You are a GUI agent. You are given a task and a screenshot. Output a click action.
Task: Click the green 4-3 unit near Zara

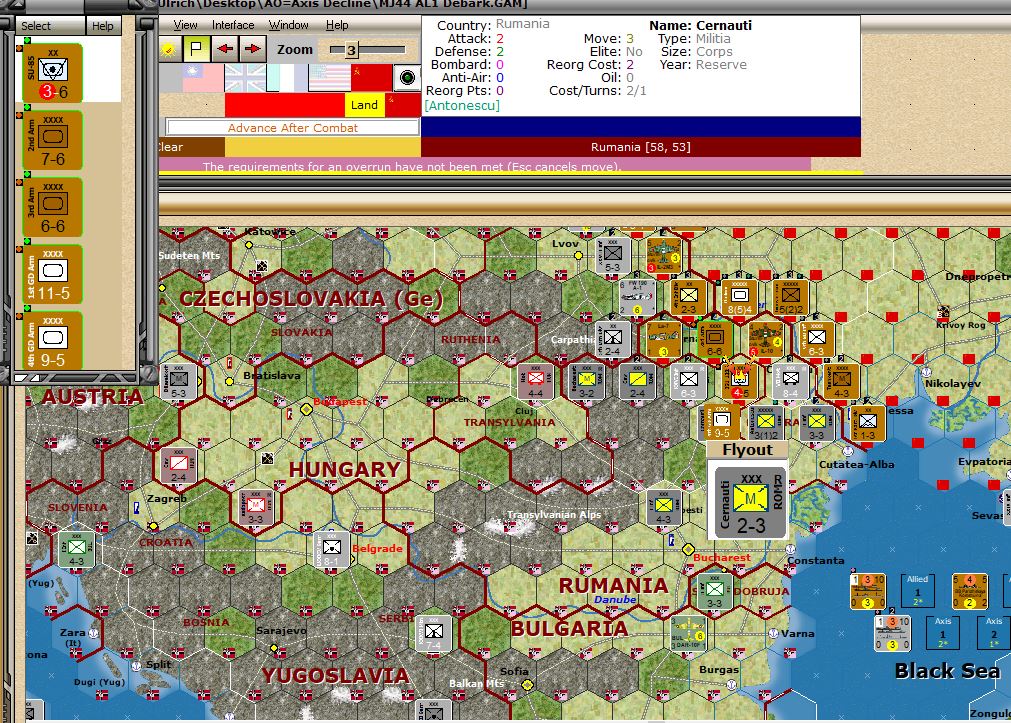click(x=76, y=550)
